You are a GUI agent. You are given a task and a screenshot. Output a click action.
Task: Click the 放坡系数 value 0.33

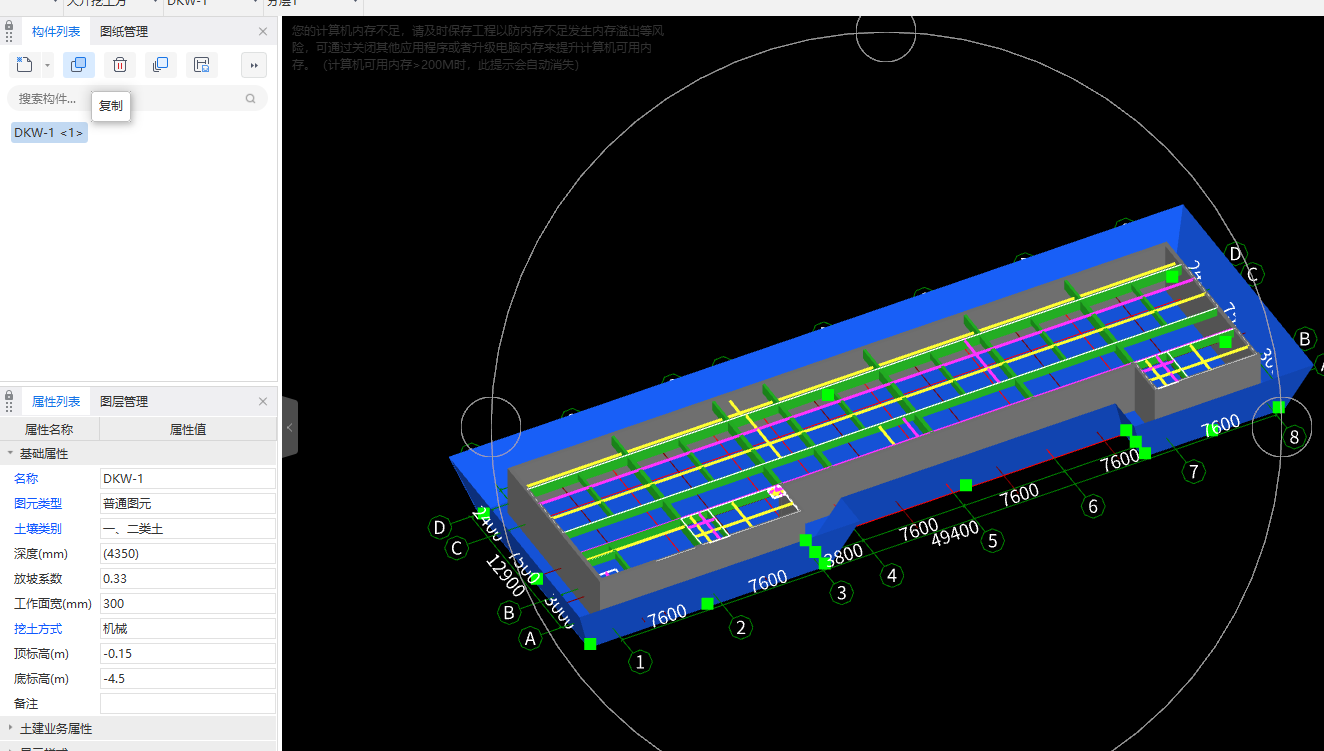pyautogui.click(x=187, y=578)
